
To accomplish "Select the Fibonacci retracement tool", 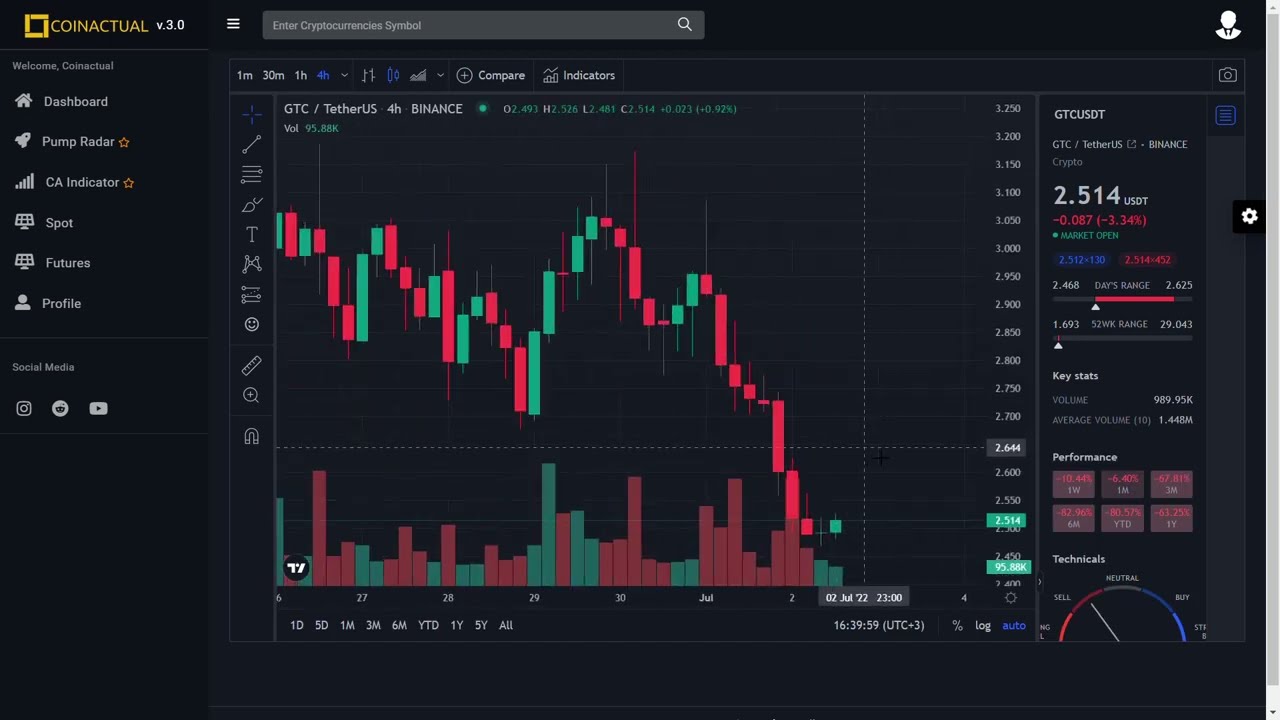I will point(252,175).
